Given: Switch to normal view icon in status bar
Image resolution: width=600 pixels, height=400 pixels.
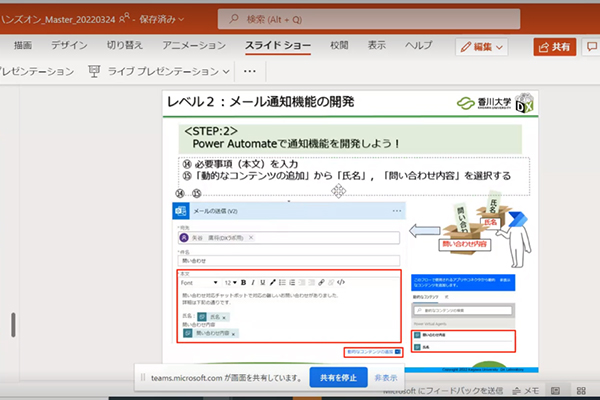Looking at the screenshot, I should tap(555, 391).
